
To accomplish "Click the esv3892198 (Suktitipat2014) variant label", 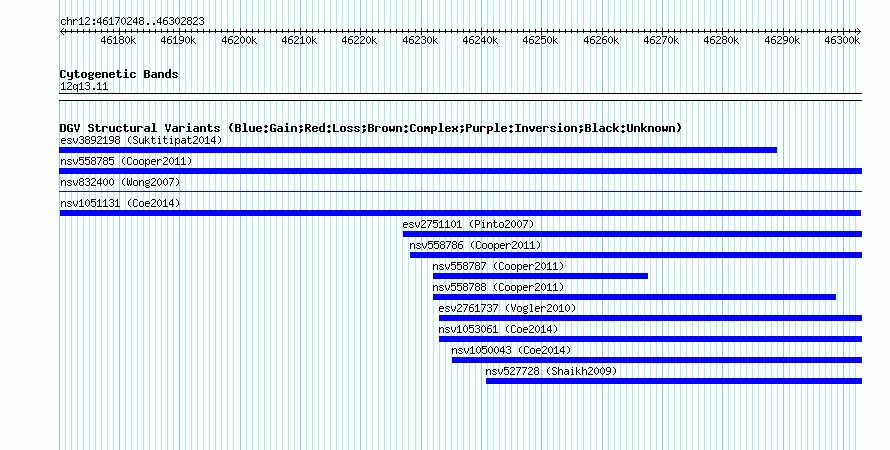I will [141, 140].
